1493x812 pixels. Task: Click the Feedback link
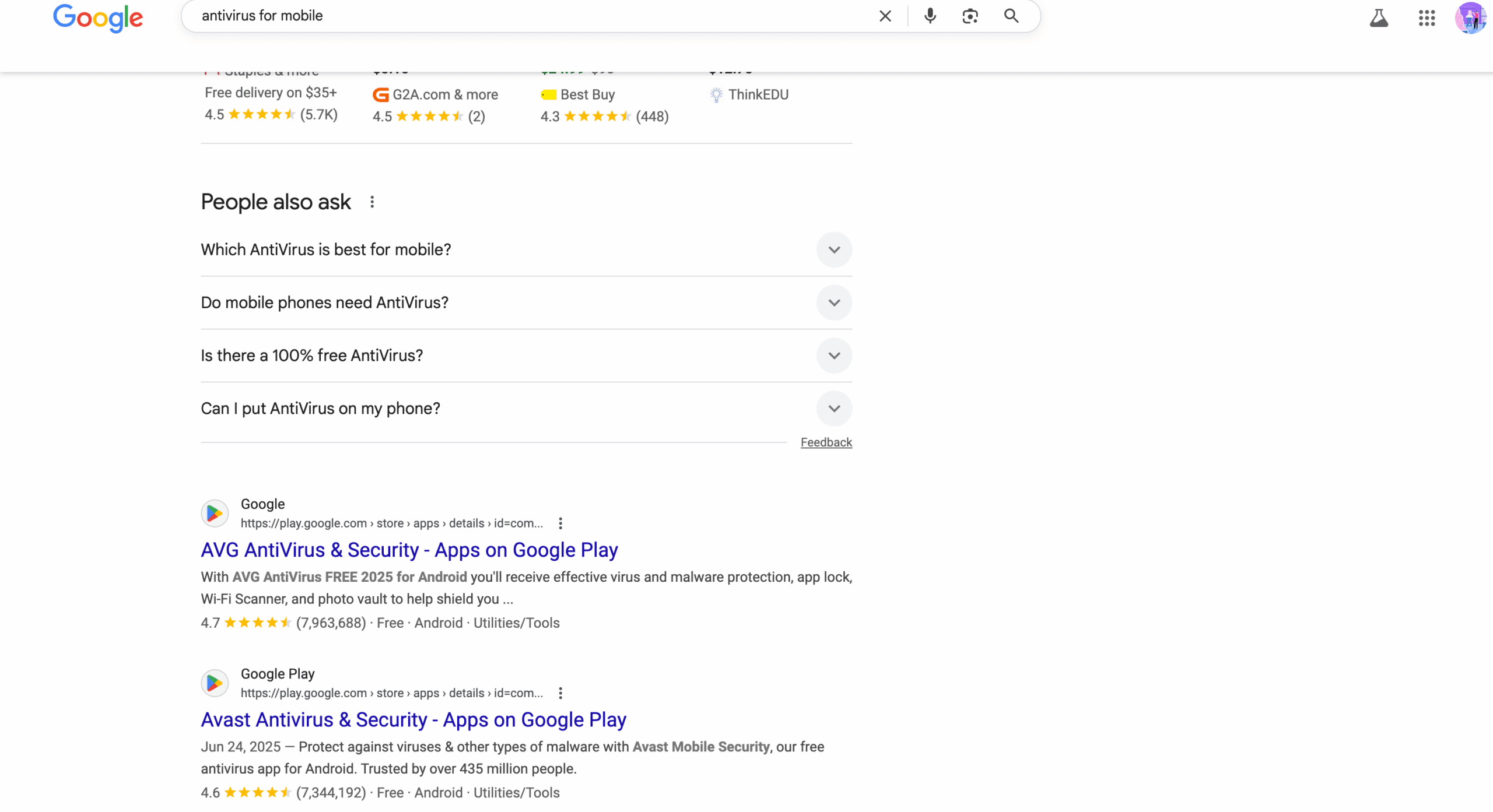826,442
